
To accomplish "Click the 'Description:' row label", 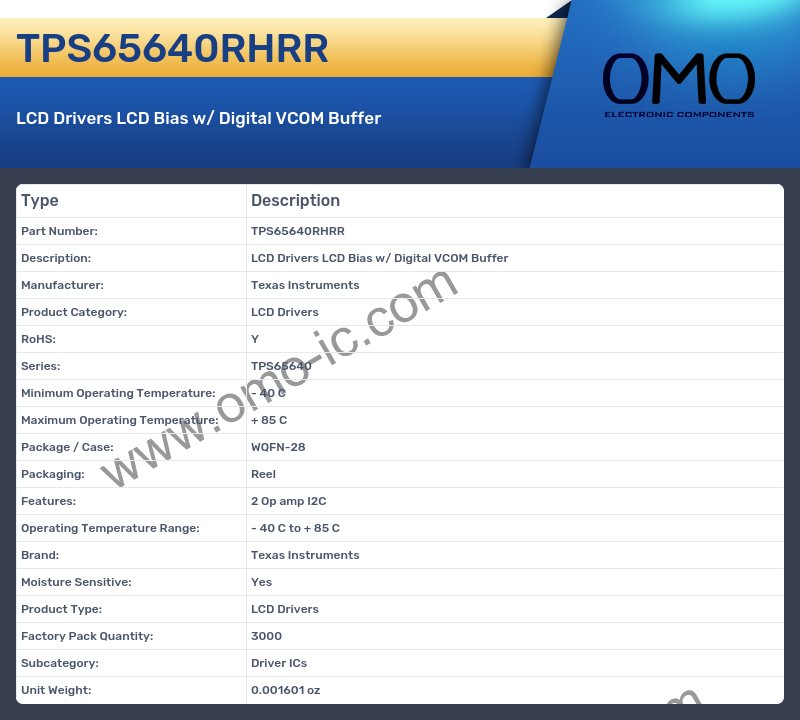I will point(56,258).
